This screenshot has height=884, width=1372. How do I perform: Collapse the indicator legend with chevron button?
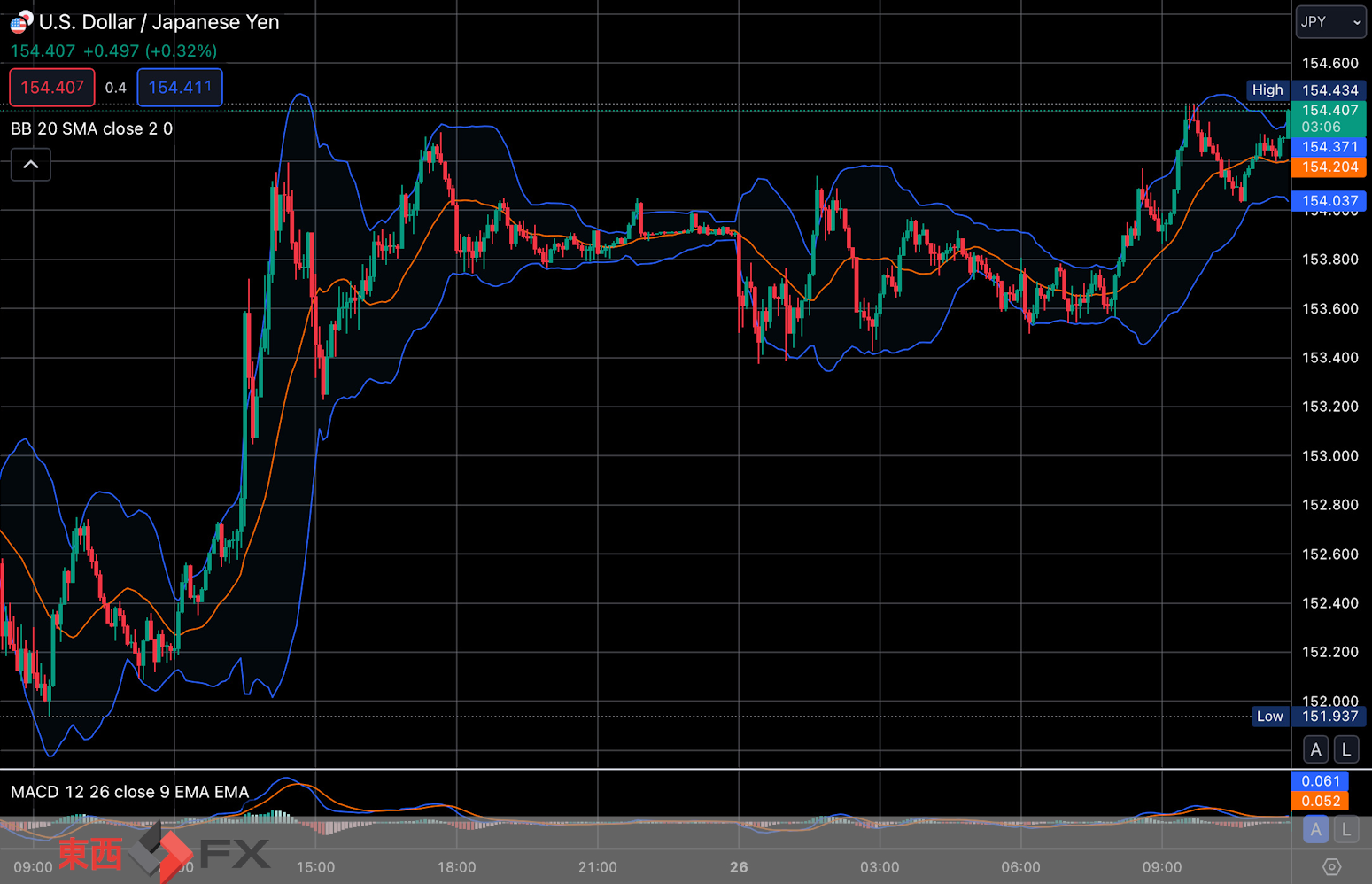(31, 165)
